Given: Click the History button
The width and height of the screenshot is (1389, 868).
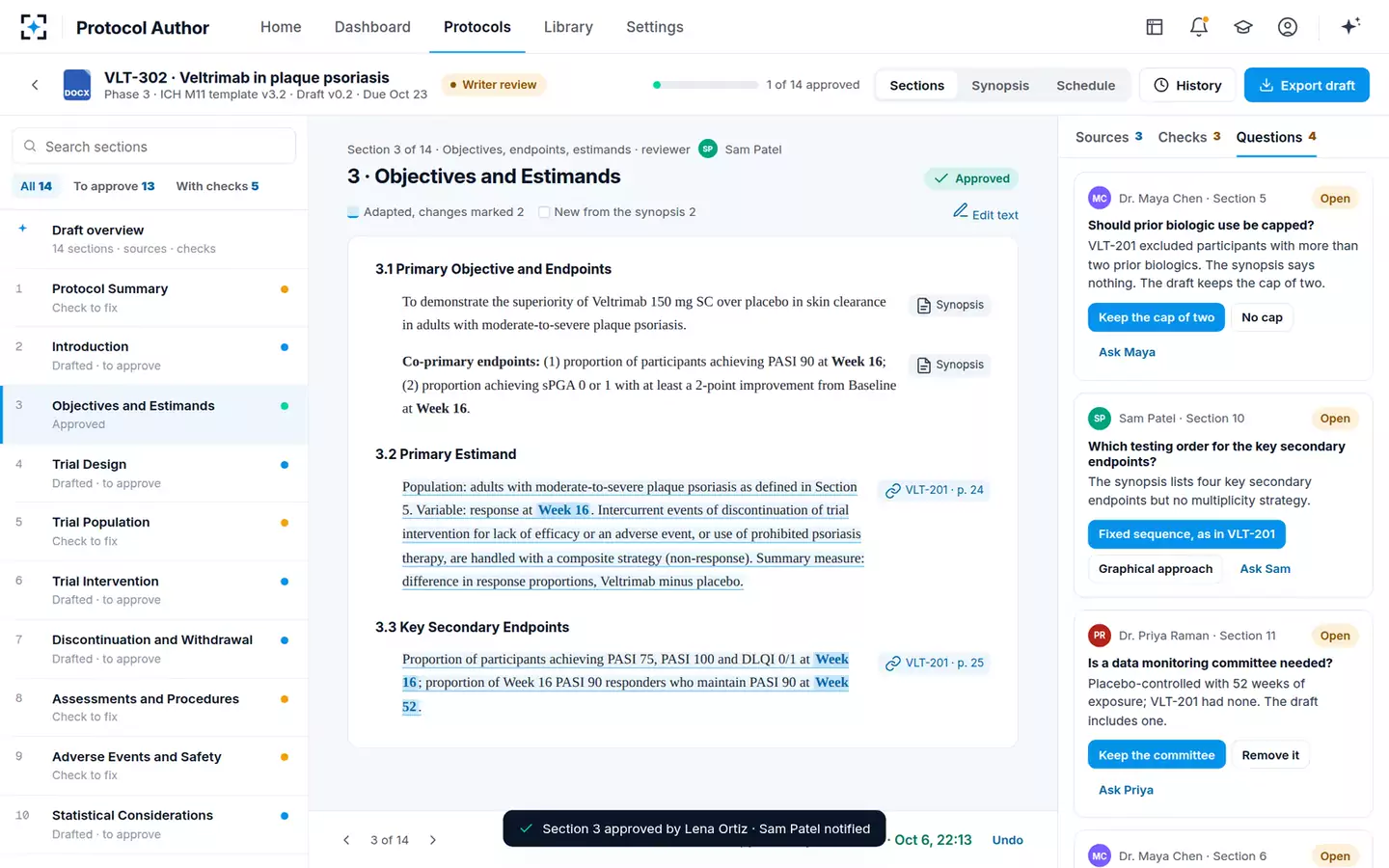Looking at the screenshot, I should (x=1187, y=85).
